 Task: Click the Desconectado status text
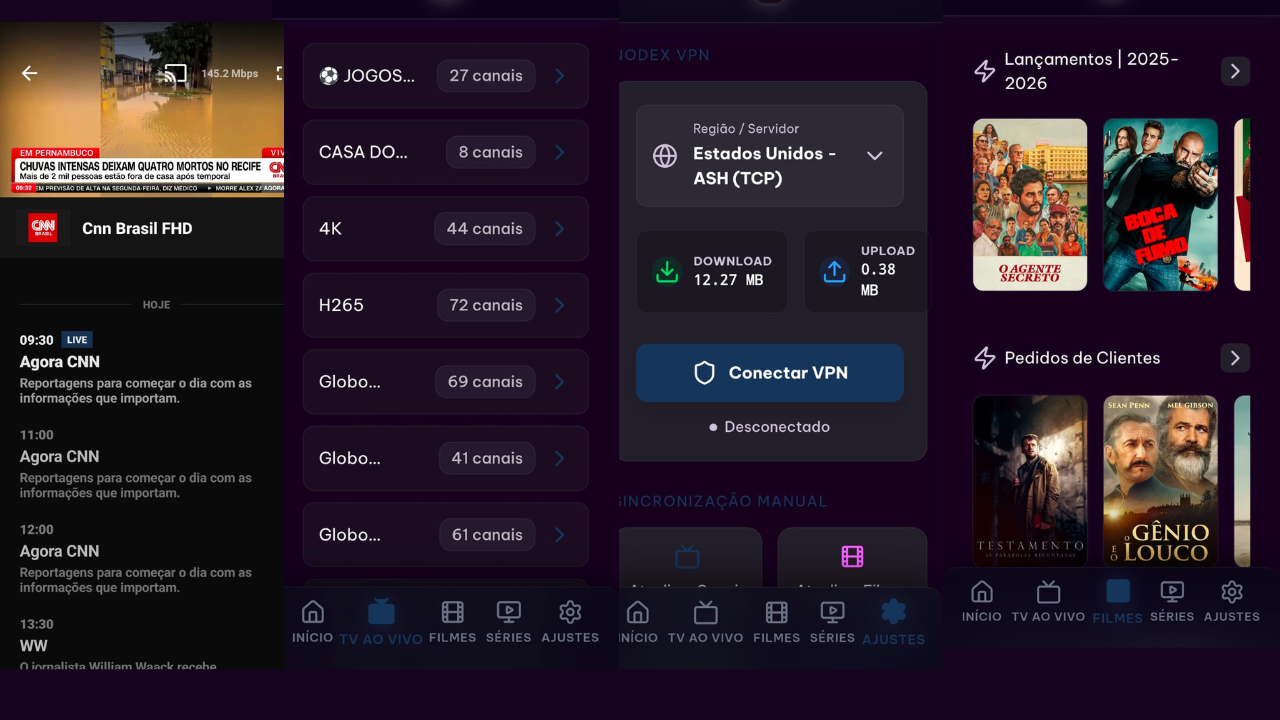[777, 427]
